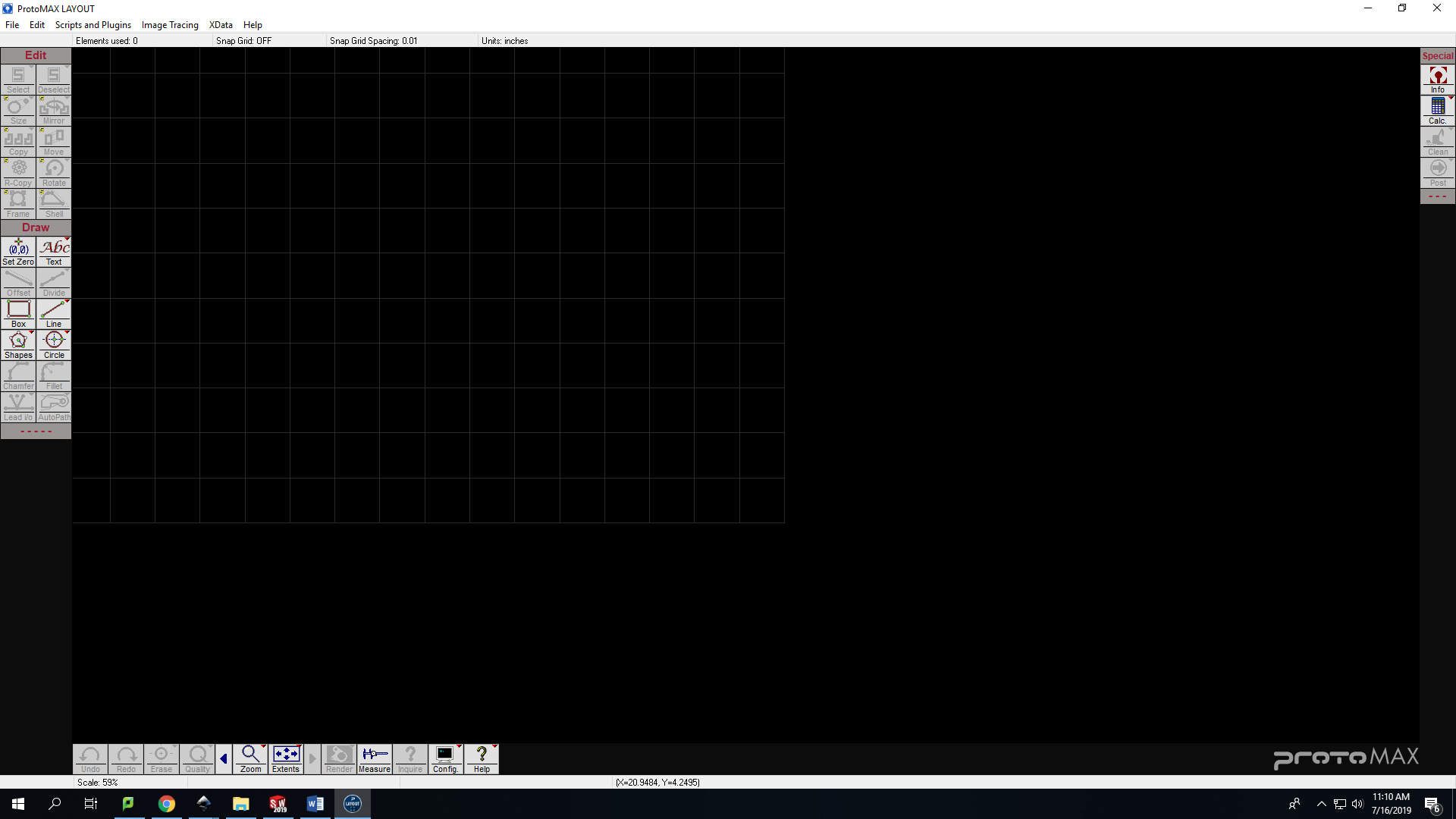1456x819 pixels.
Task: Click the left arrow beside Zoom
Action: click(224, 758)
